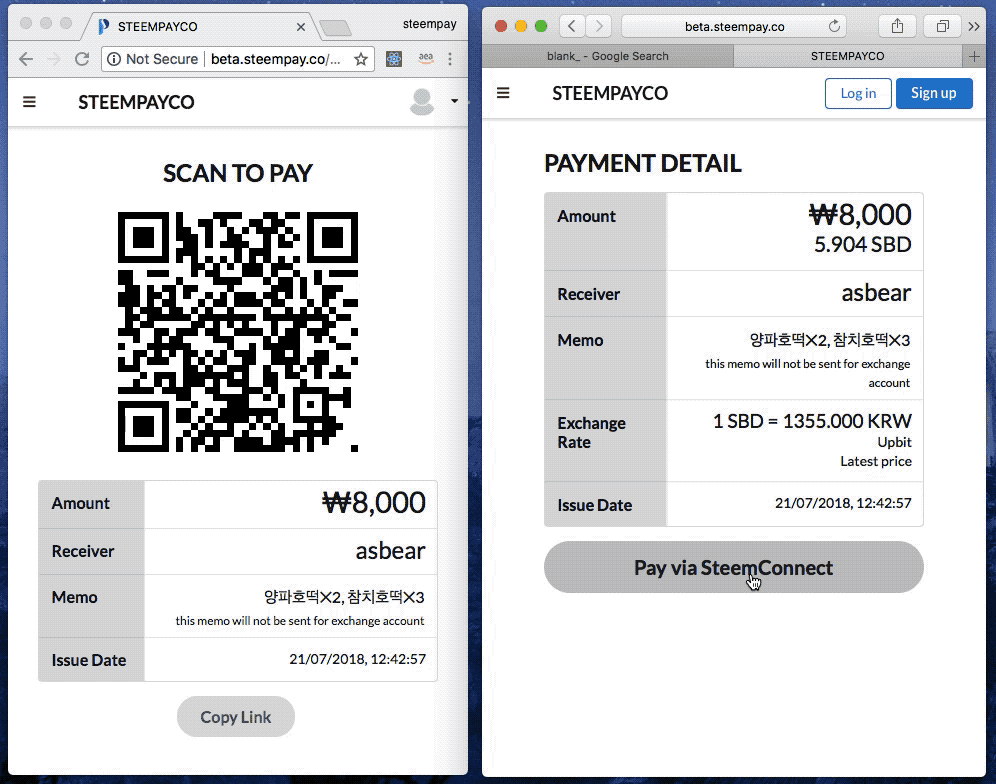
Task: Click 'asbear' receiver in Safari window
Action: point(876,293)
